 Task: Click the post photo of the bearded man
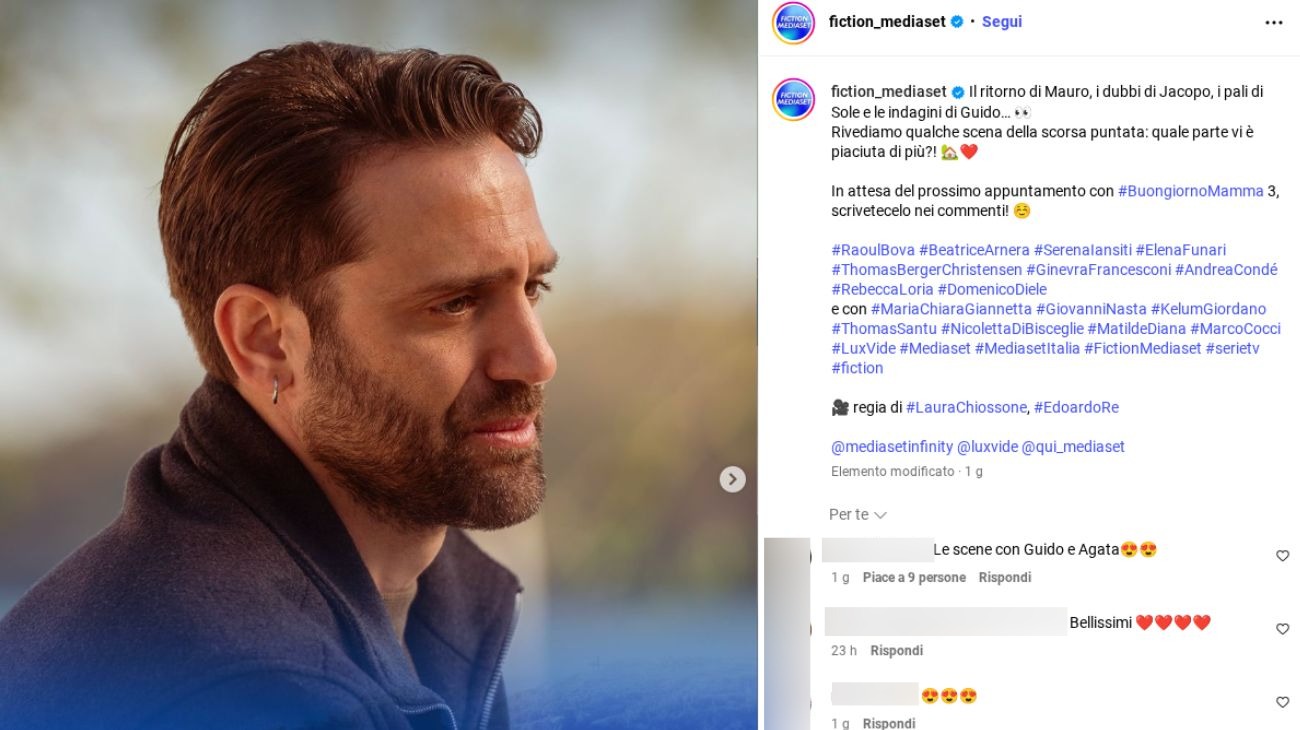[x=378, y=365]
